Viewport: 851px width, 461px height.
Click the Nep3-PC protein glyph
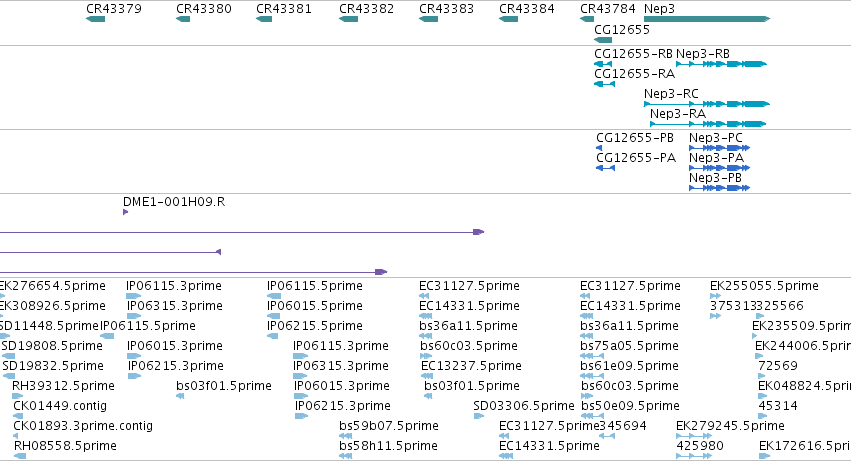pyautogui.click(x=720, y=148)
